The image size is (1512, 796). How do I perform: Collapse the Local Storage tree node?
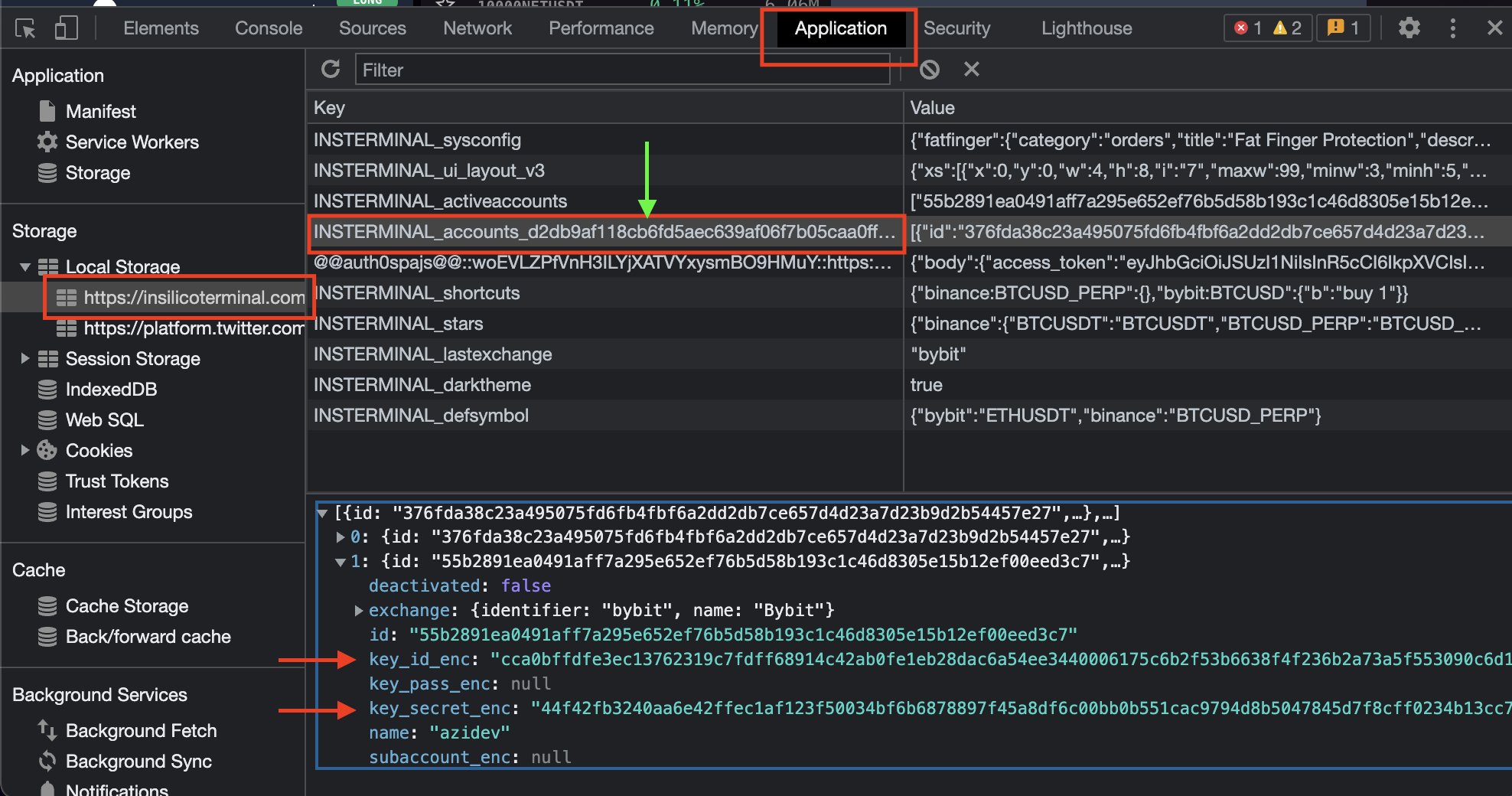click(25, 267)
